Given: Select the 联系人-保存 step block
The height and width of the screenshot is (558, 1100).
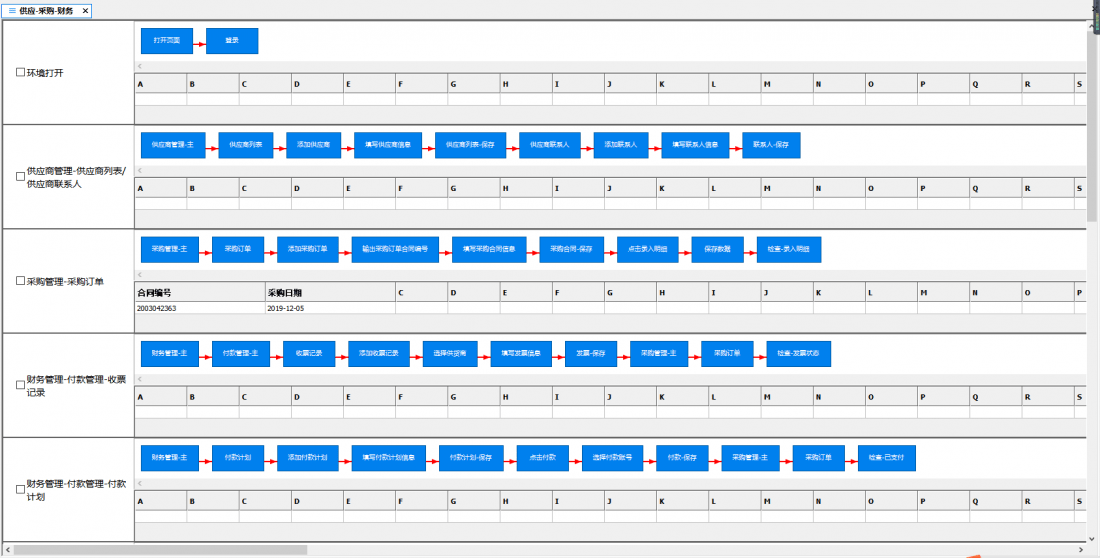Looking at the screenshot, I should (771, 145).
